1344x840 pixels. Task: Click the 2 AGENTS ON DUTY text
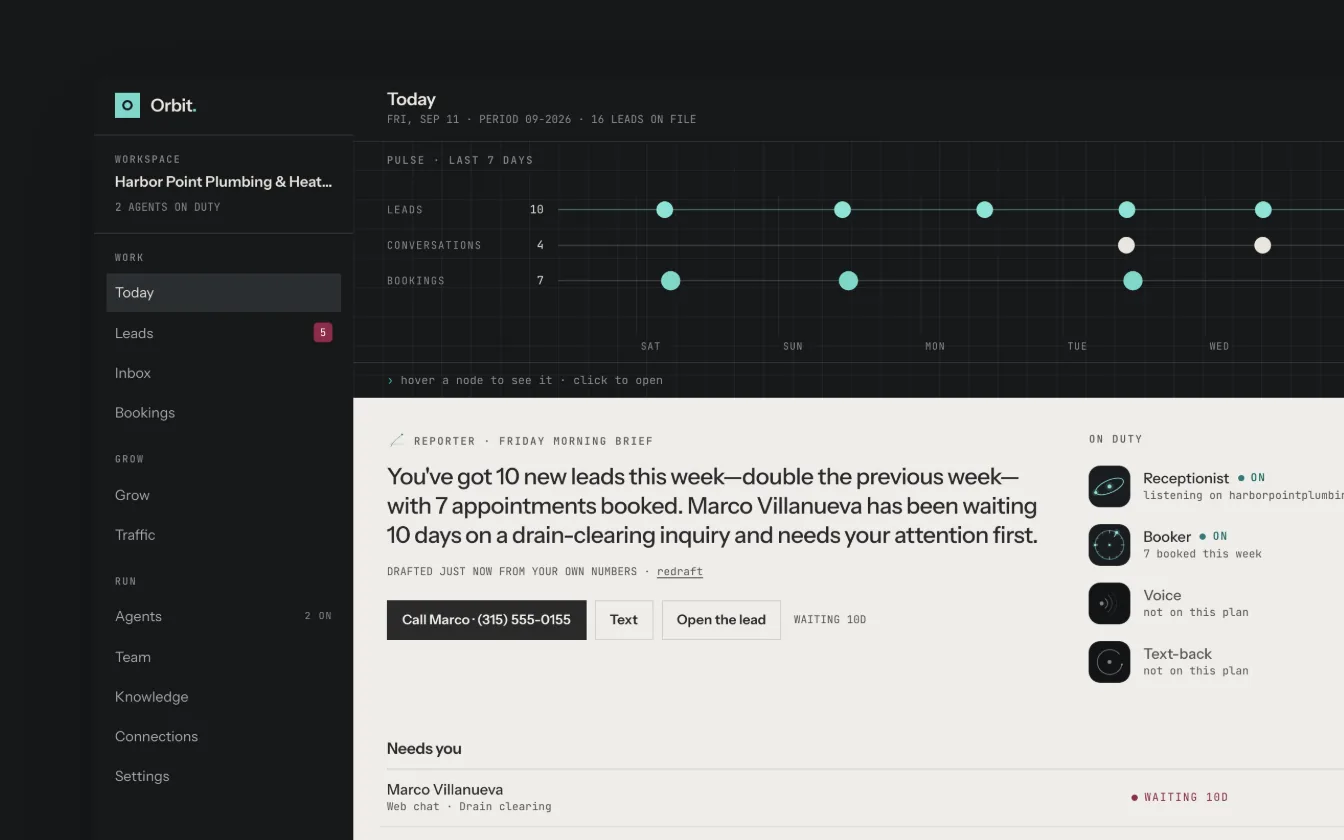click(x=168, y=207)
